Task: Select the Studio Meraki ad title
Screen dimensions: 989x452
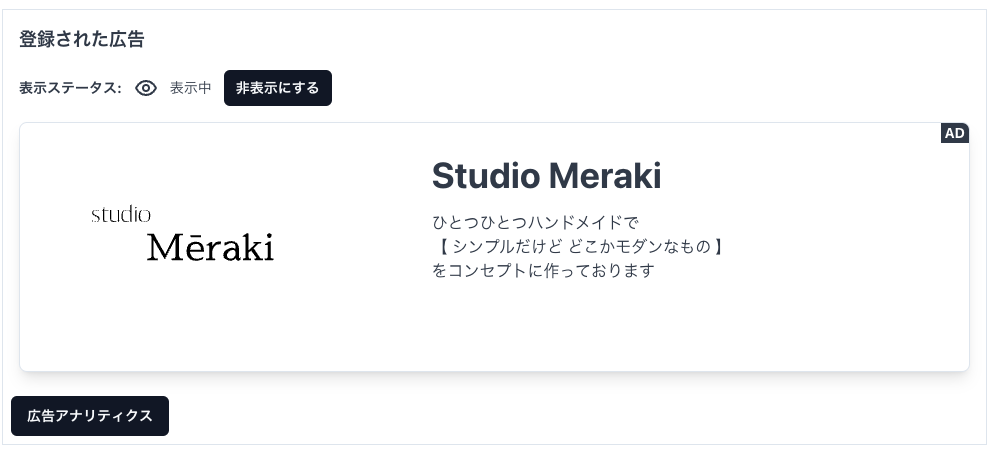Action: [x=546, y=176]
